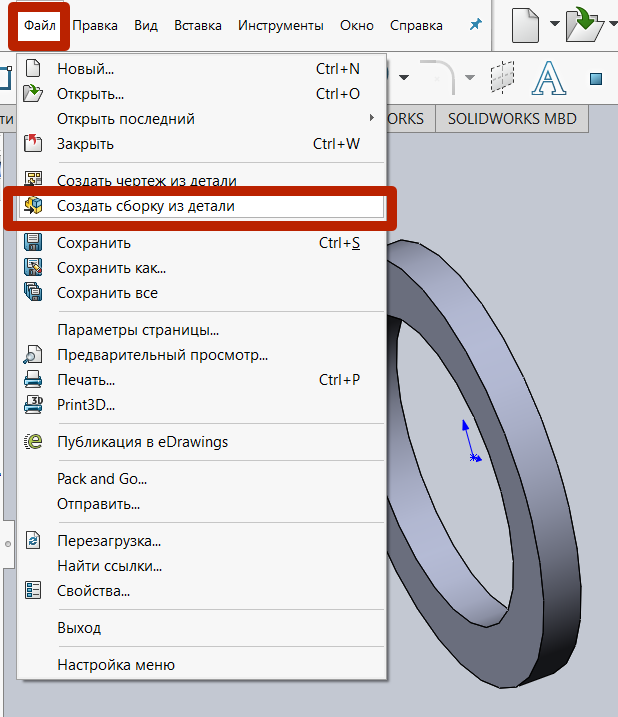618x717 pixels.
Task: Click the eDrawings publish icon
Action: pos(34,442)
